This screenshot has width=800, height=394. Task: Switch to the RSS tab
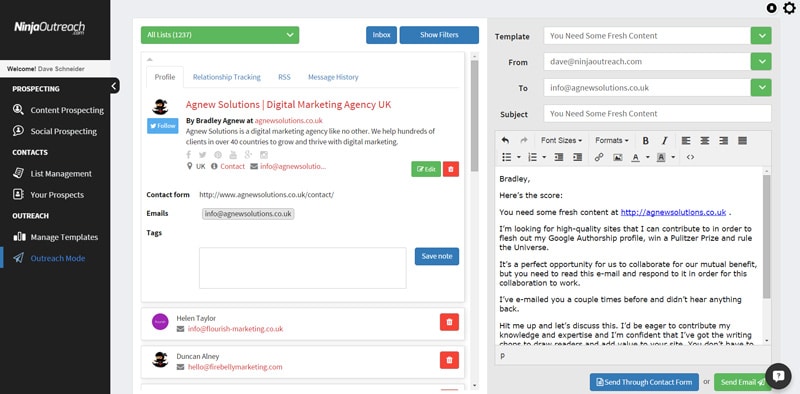(284, 77)
